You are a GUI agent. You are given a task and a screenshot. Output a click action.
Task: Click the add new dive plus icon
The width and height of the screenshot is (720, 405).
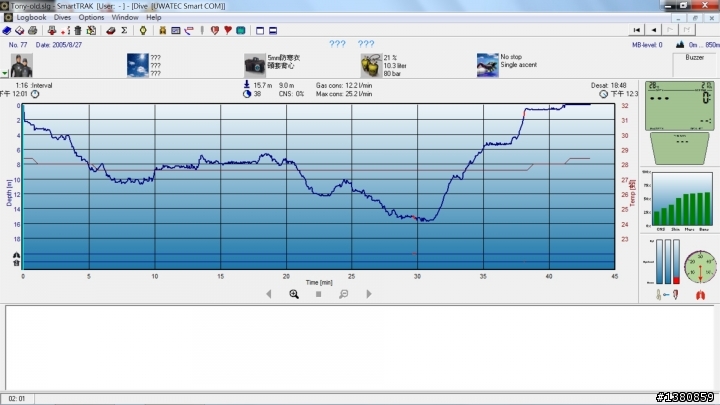point(65,31)
